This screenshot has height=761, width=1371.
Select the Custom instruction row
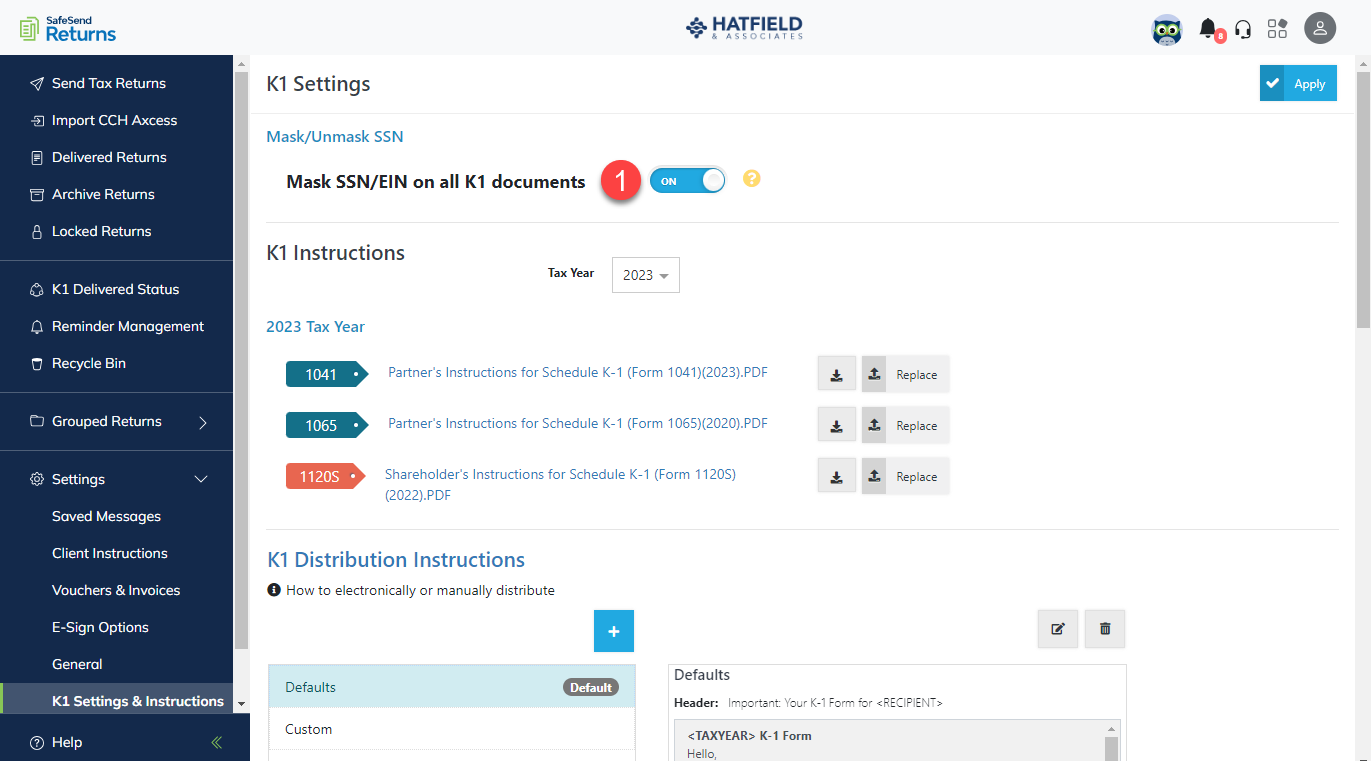pyautogui.click(x=451, y=729)
